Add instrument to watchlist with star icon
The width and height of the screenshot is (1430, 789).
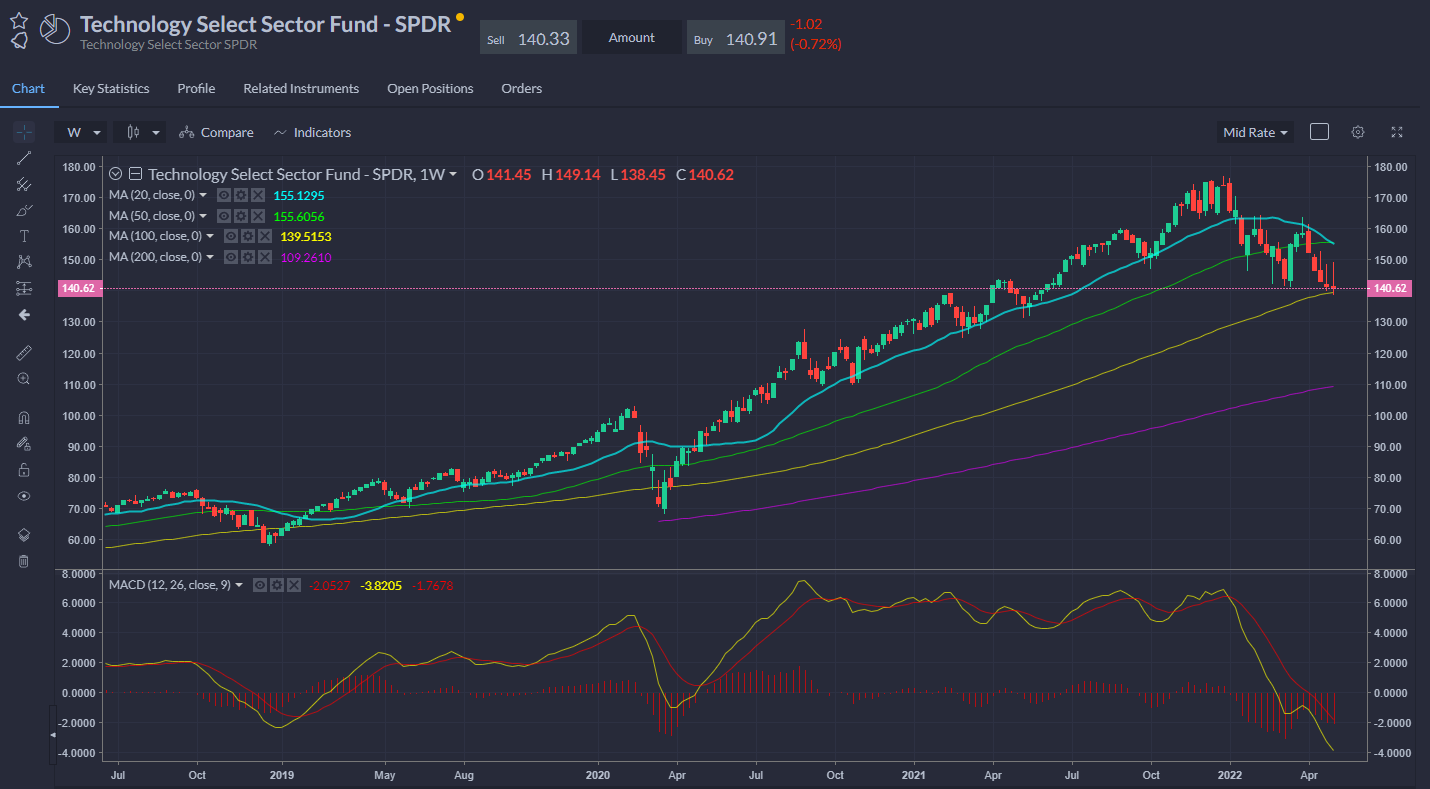(x=19, y=20)
